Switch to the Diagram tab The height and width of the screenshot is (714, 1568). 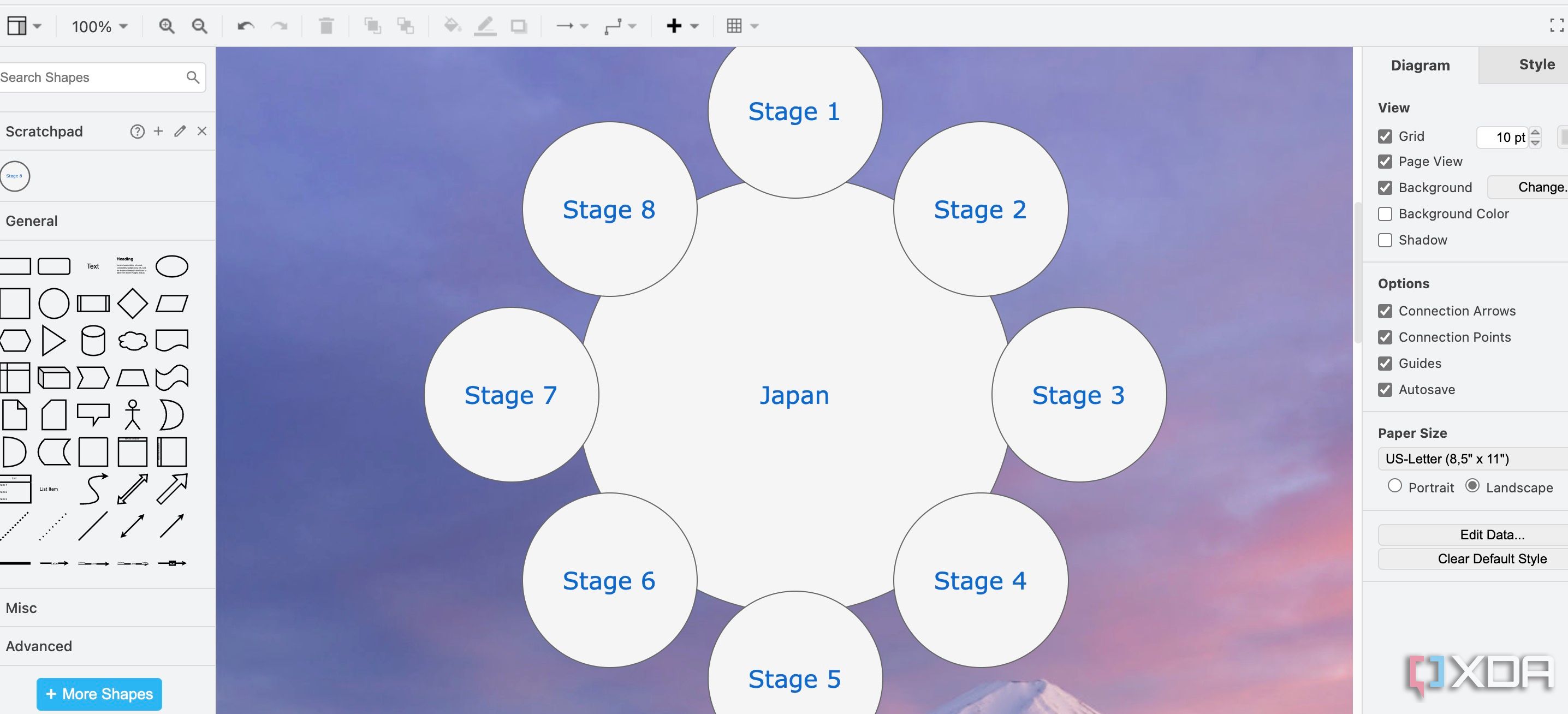point(1421,65)
